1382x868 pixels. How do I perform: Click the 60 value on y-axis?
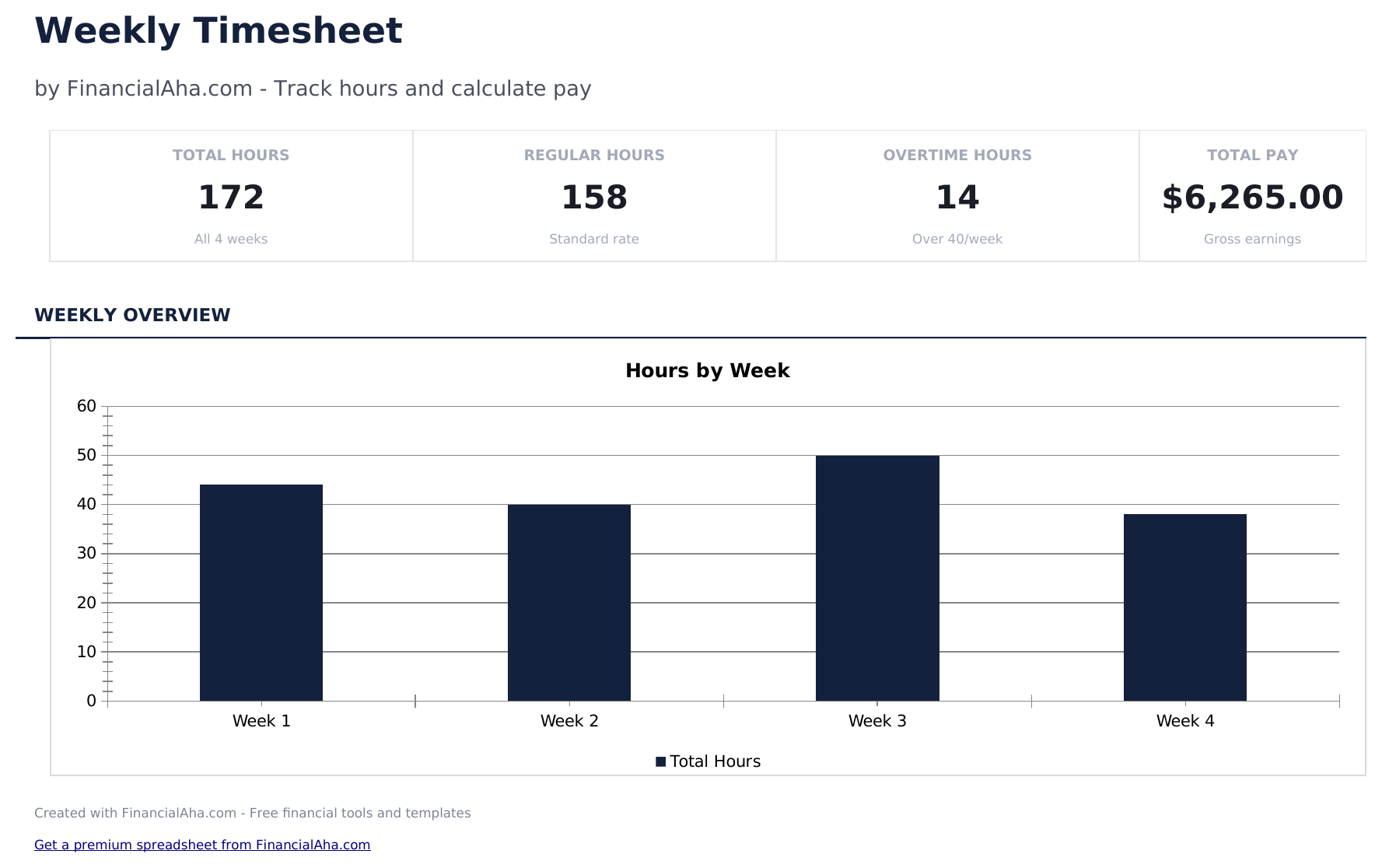[86, 406]
